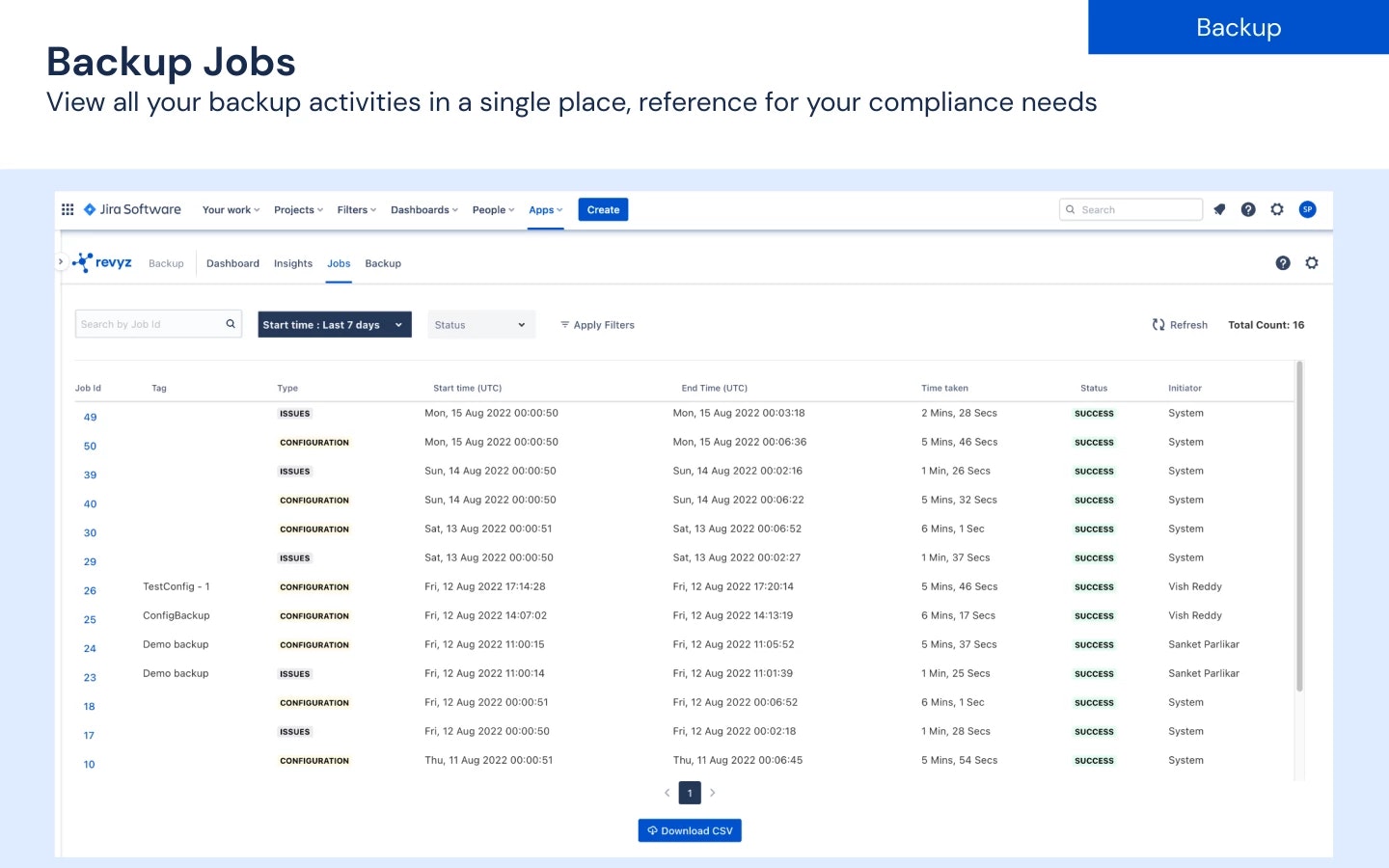Open the Your work dropdown menu
This screenshot has width=1389, height=868.
231,209
